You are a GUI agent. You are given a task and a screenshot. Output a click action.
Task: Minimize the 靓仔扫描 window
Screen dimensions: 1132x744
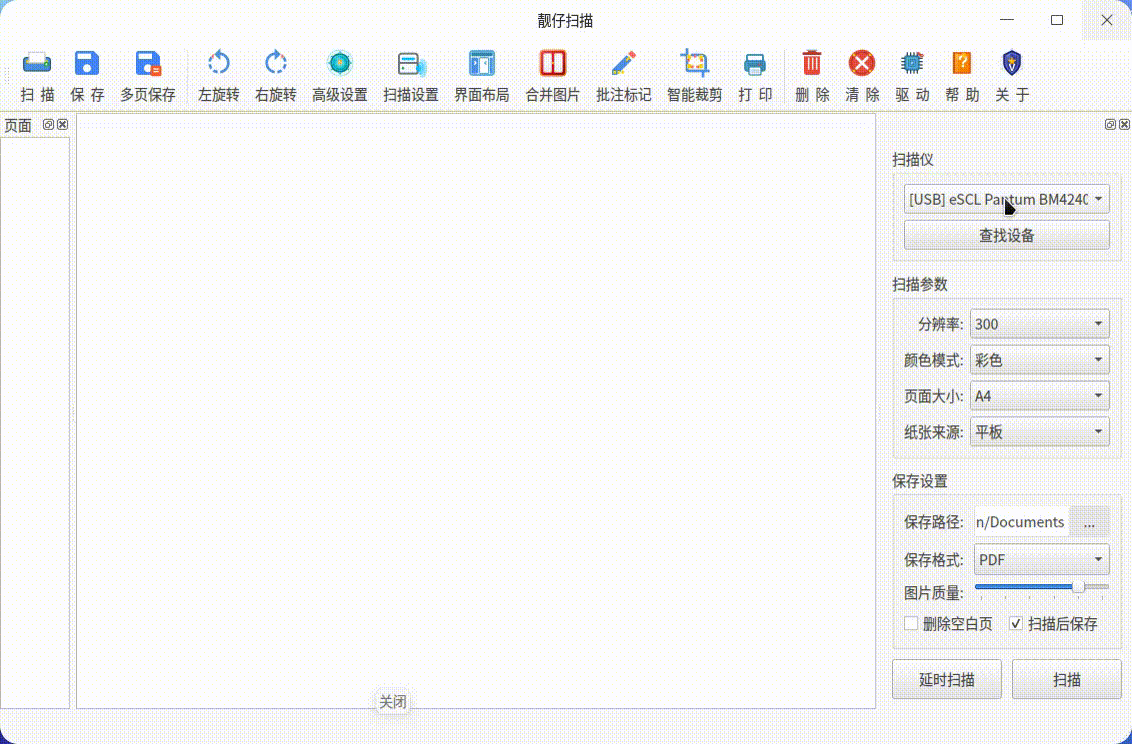point(1007,20)
